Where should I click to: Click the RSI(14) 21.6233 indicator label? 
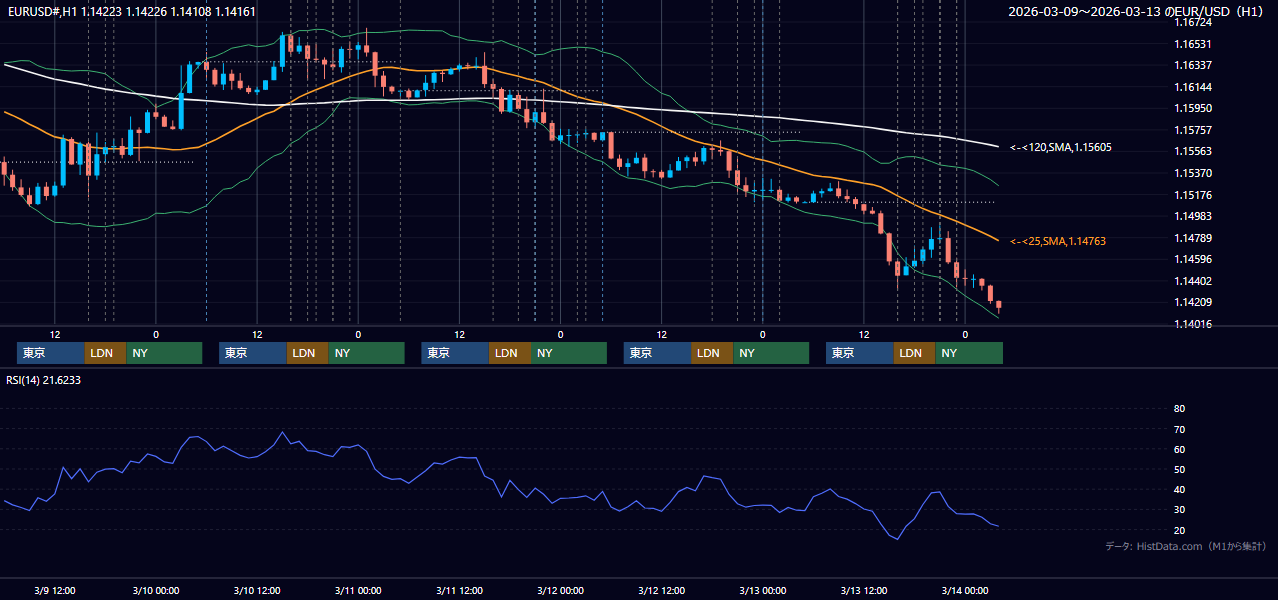44,380
